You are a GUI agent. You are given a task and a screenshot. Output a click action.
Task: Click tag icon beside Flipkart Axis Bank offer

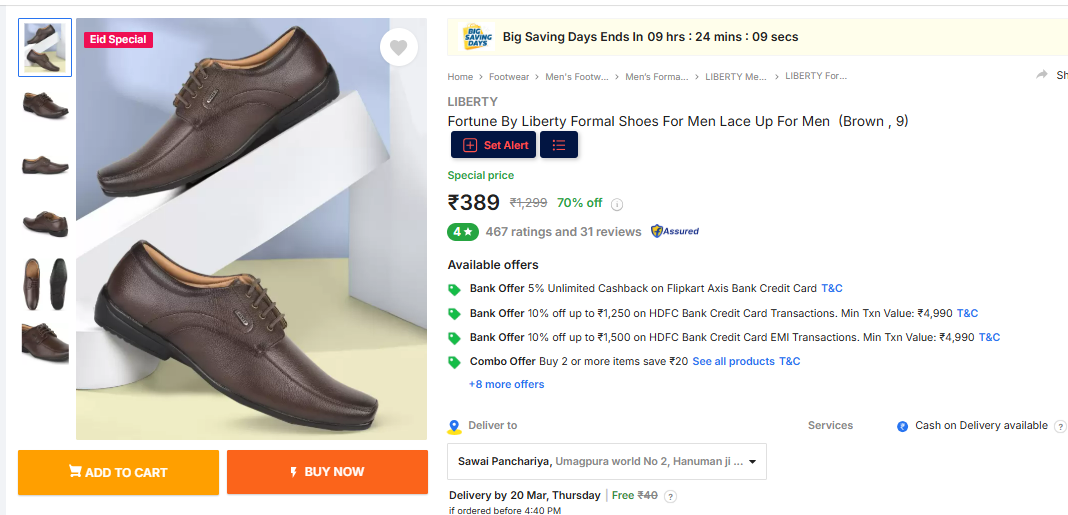pos(454,290)
